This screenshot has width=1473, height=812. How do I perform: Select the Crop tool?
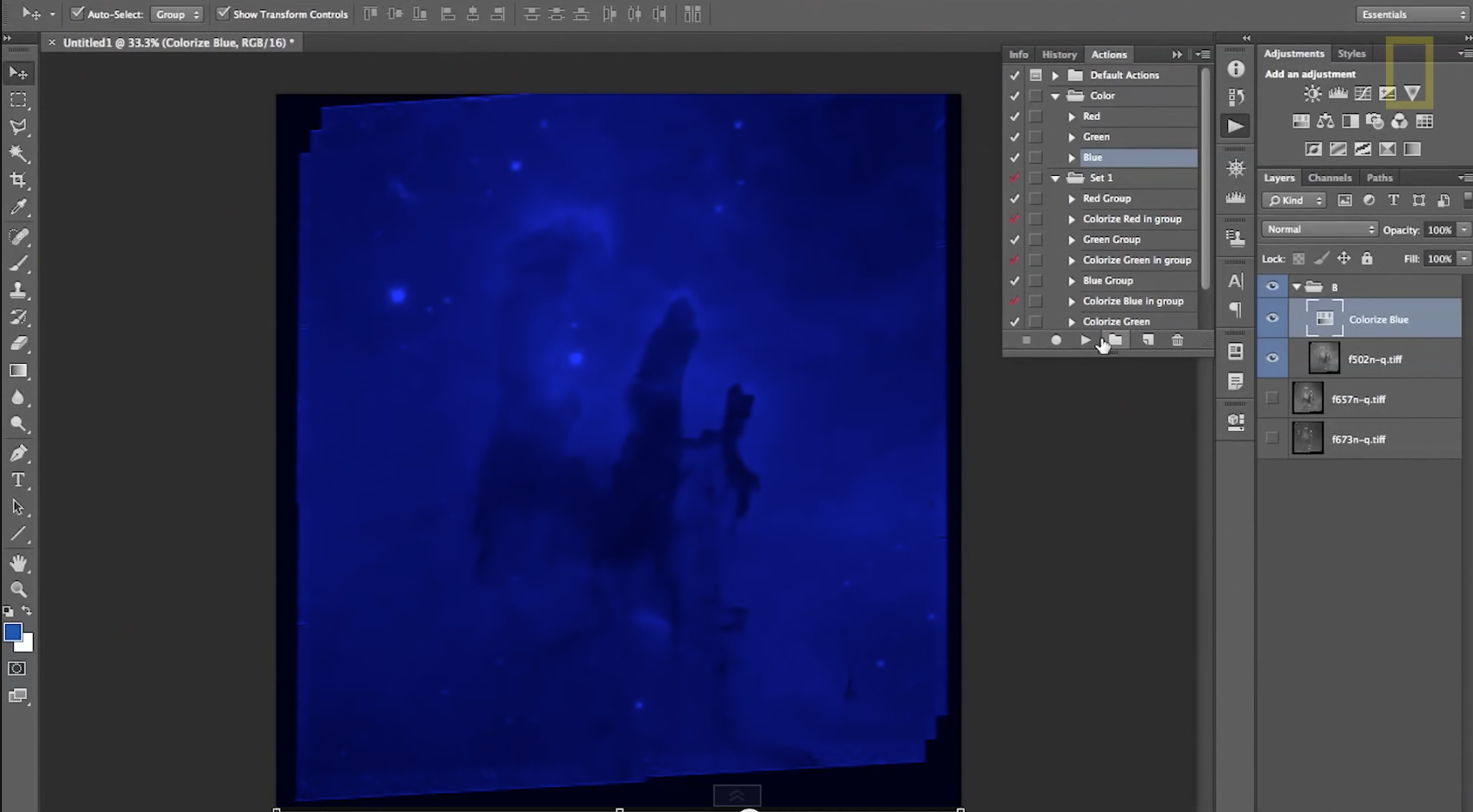18,180
